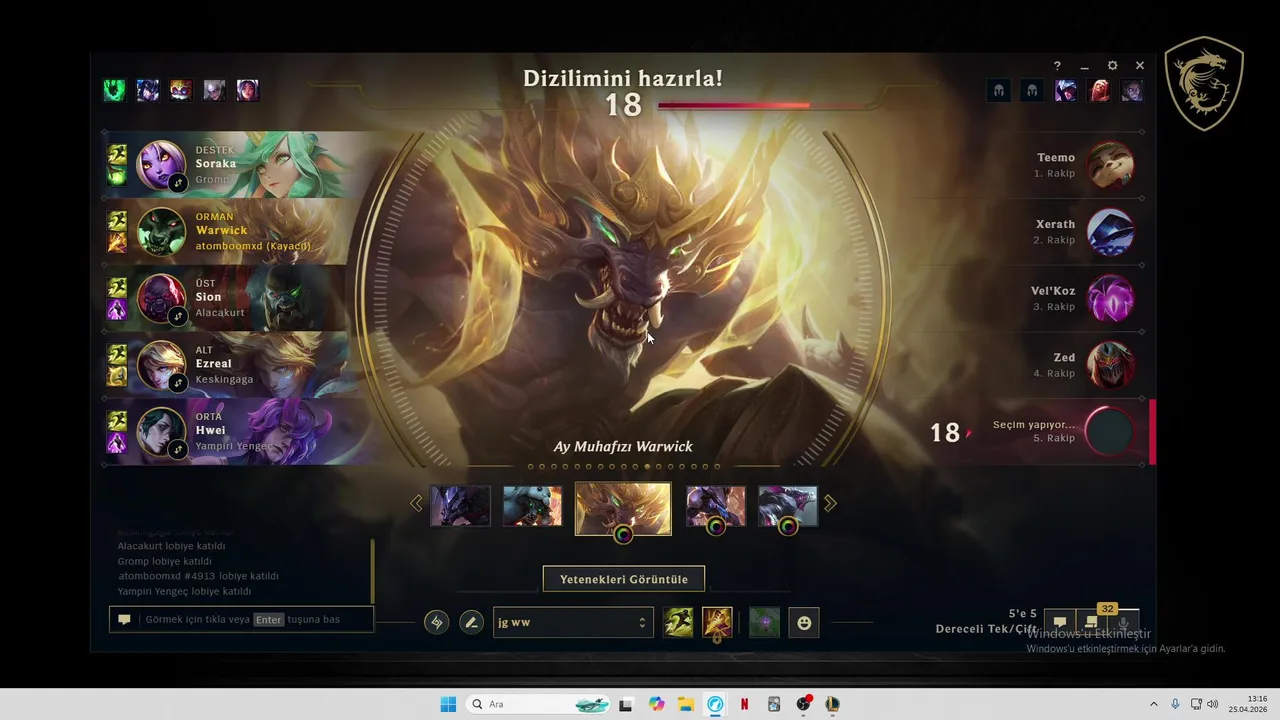
Task: Open the ward skin selector
Action: (x=764, y=622)
